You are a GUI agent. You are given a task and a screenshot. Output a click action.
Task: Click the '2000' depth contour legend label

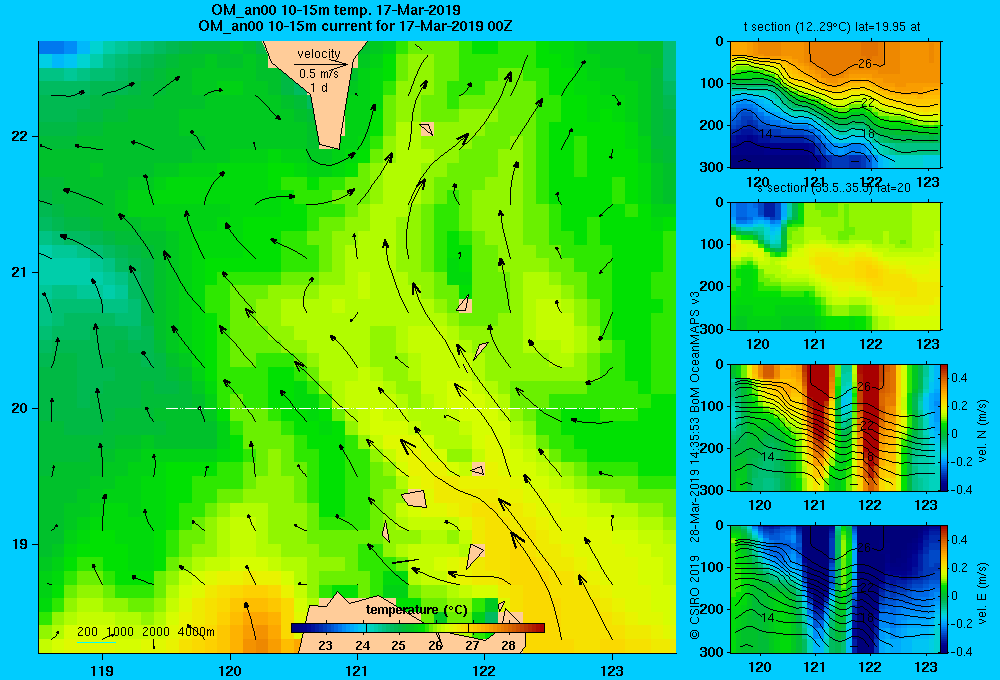(156, 632)
